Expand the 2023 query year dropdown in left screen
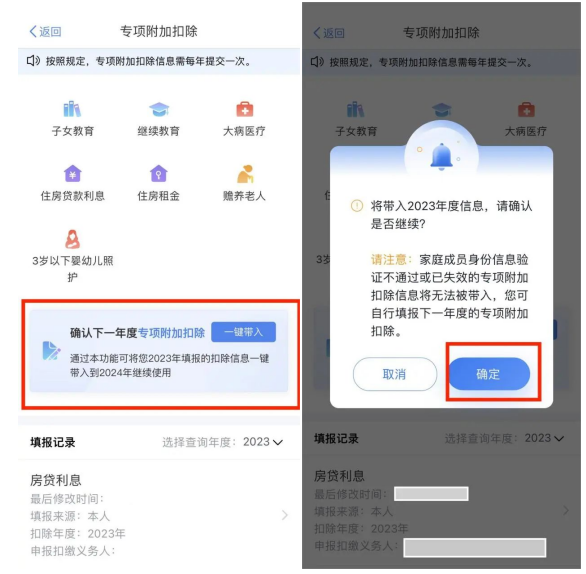 263,442
